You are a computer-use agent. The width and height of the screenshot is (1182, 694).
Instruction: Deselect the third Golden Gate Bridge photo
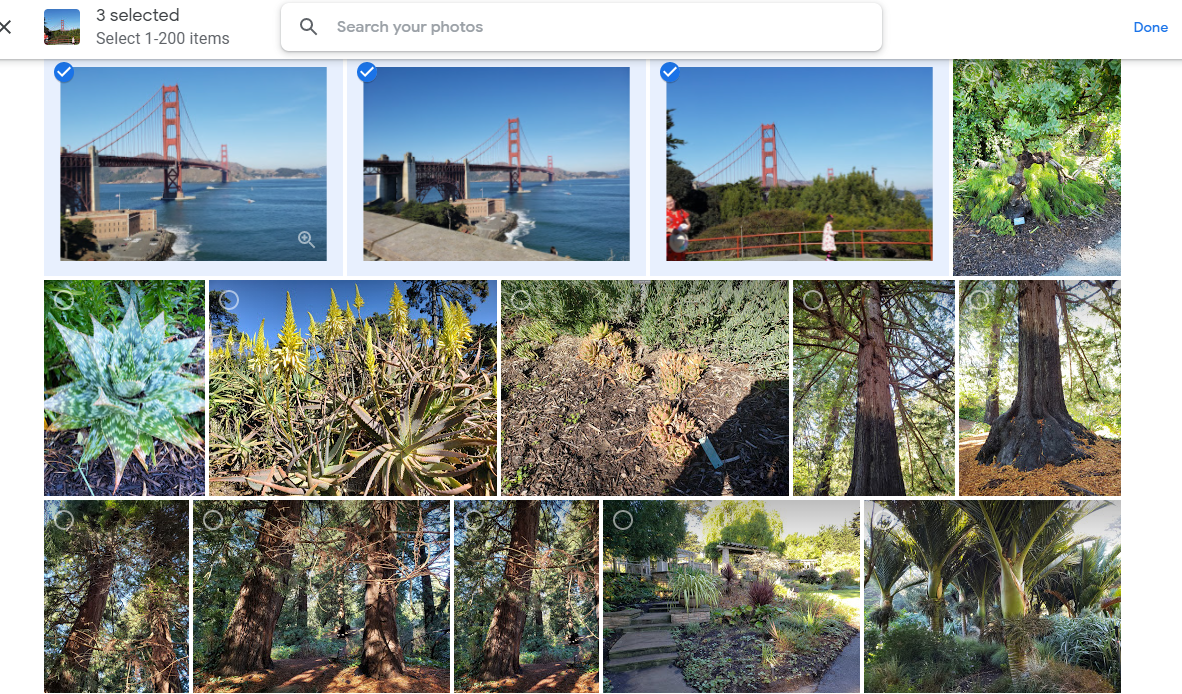click(x=670, y=71)
